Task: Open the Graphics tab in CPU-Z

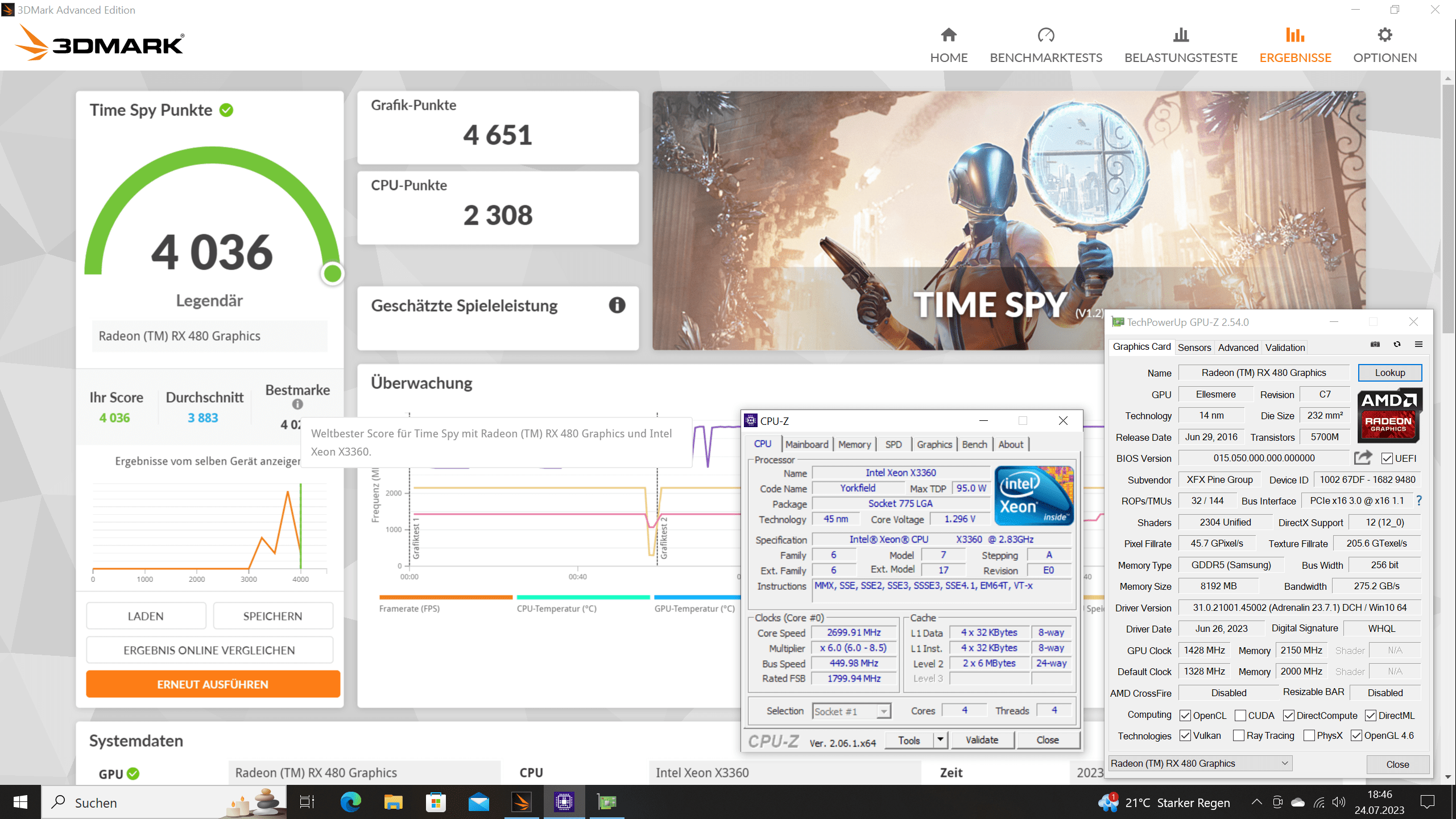Action: coord(934,444)
